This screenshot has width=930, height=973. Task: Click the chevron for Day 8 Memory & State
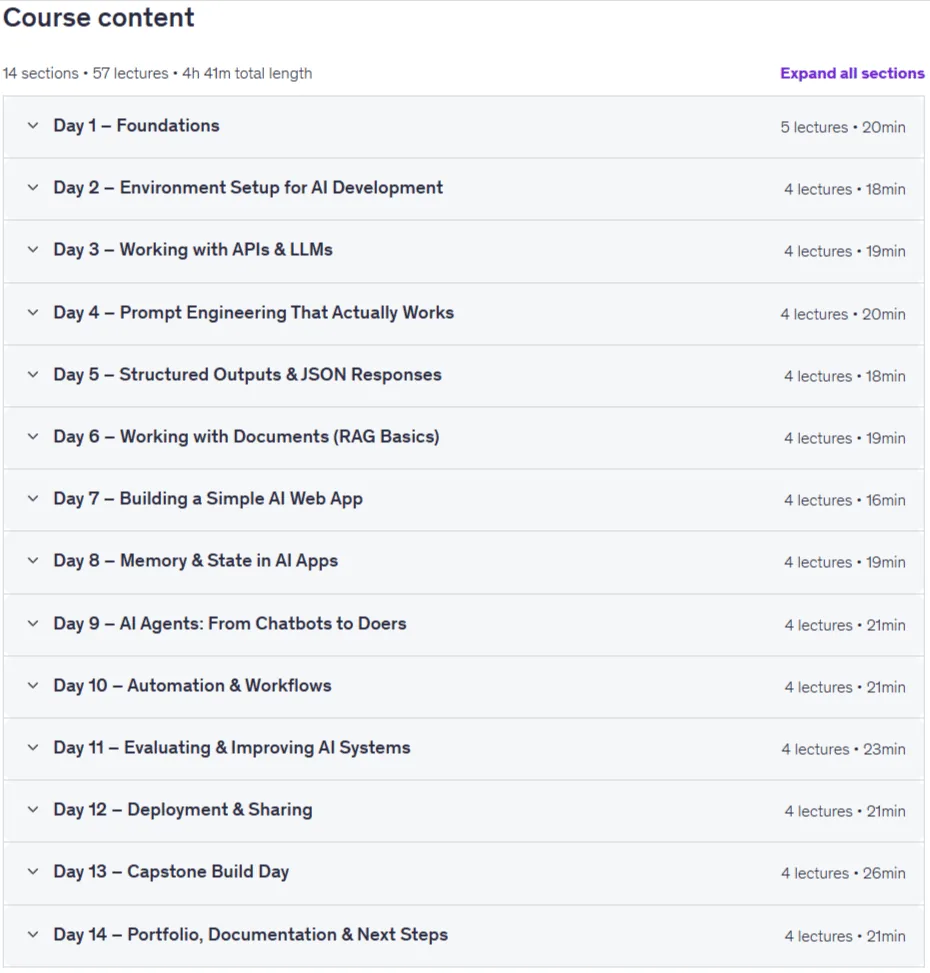(33, 560)
